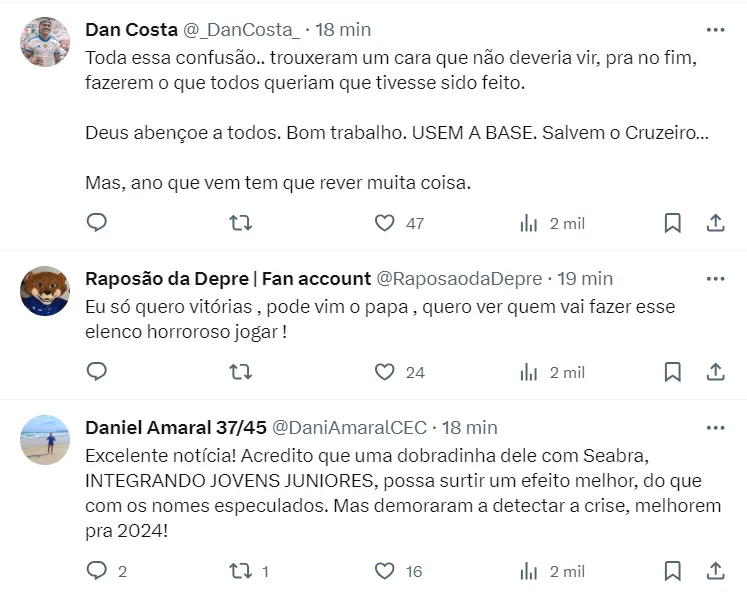
Task: Open more menu on Raposão da Depre's tweet
Action: [x=716, y=278]
